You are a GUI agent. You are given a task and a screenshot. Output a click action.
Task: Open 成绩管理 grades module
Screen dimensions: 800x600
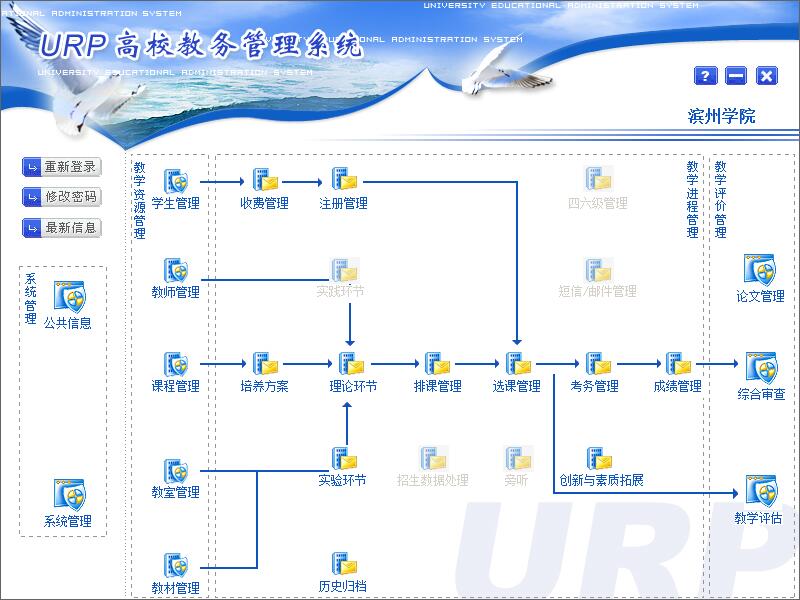[x=677, y=365]
